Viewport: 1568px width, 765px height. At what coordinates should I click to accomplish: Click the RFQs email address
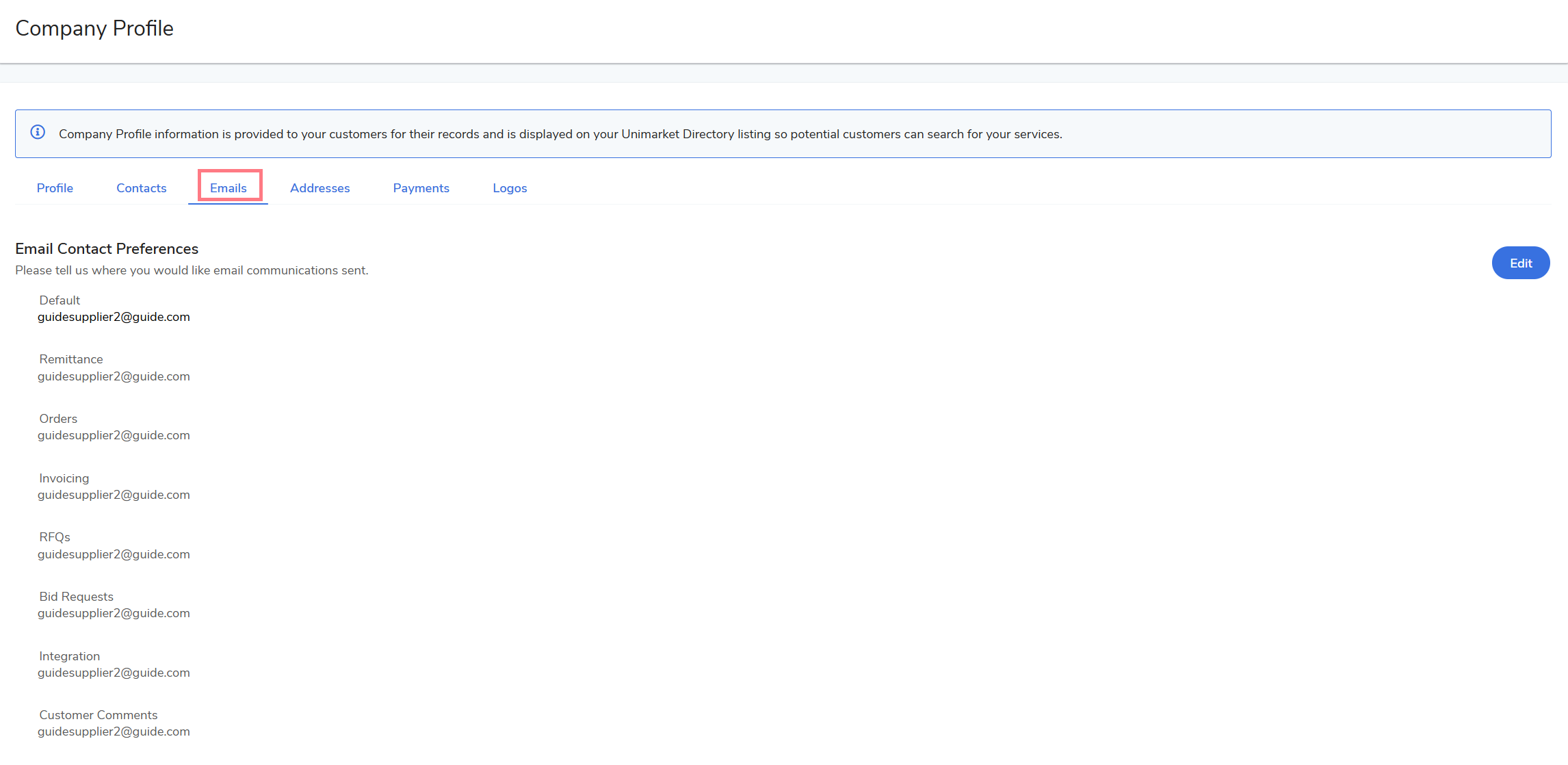[114, 554]
